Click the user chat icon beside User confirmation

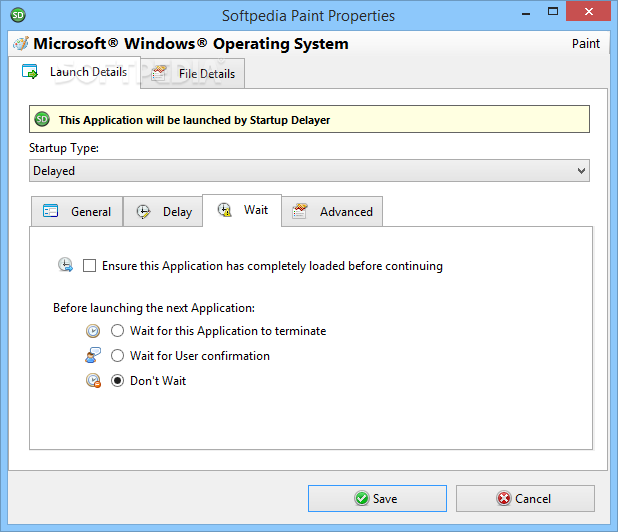[93, 355]
